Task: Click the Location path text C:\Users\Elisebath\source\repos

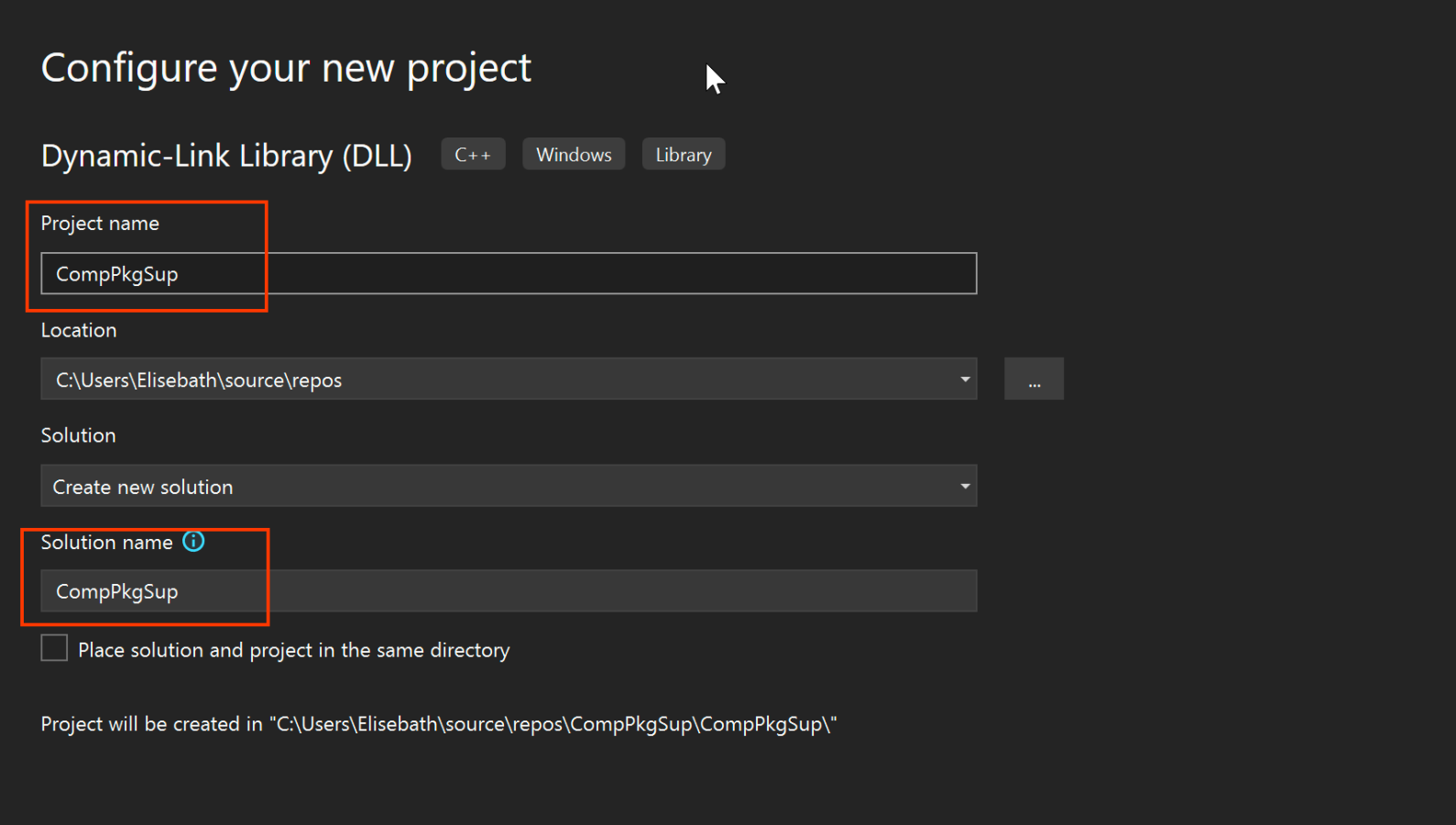Action: 199,380
